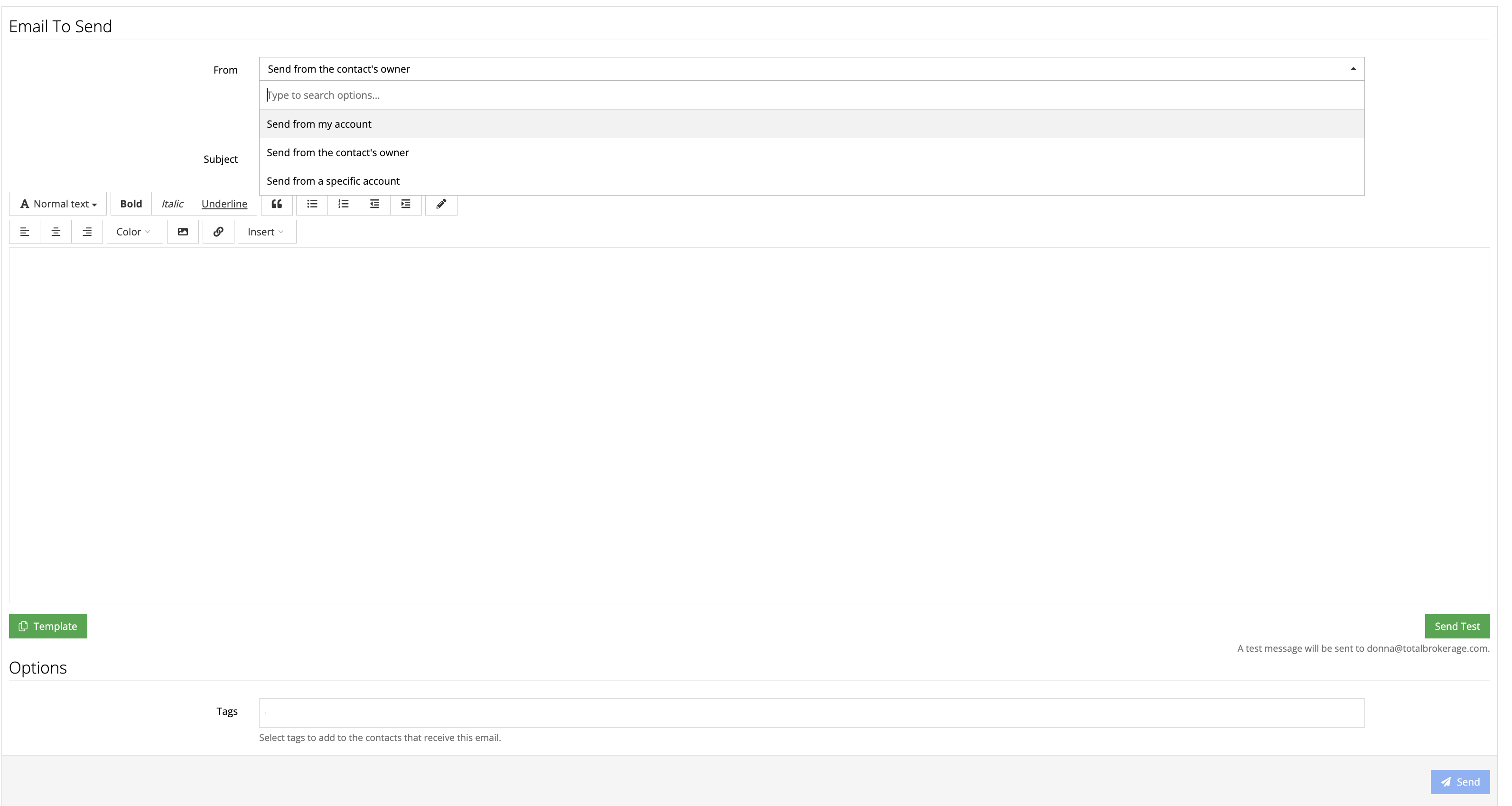The height and width of the screenshot is (806, 1512).
Task: Insert a bulleted list
Action: point(312,204)
